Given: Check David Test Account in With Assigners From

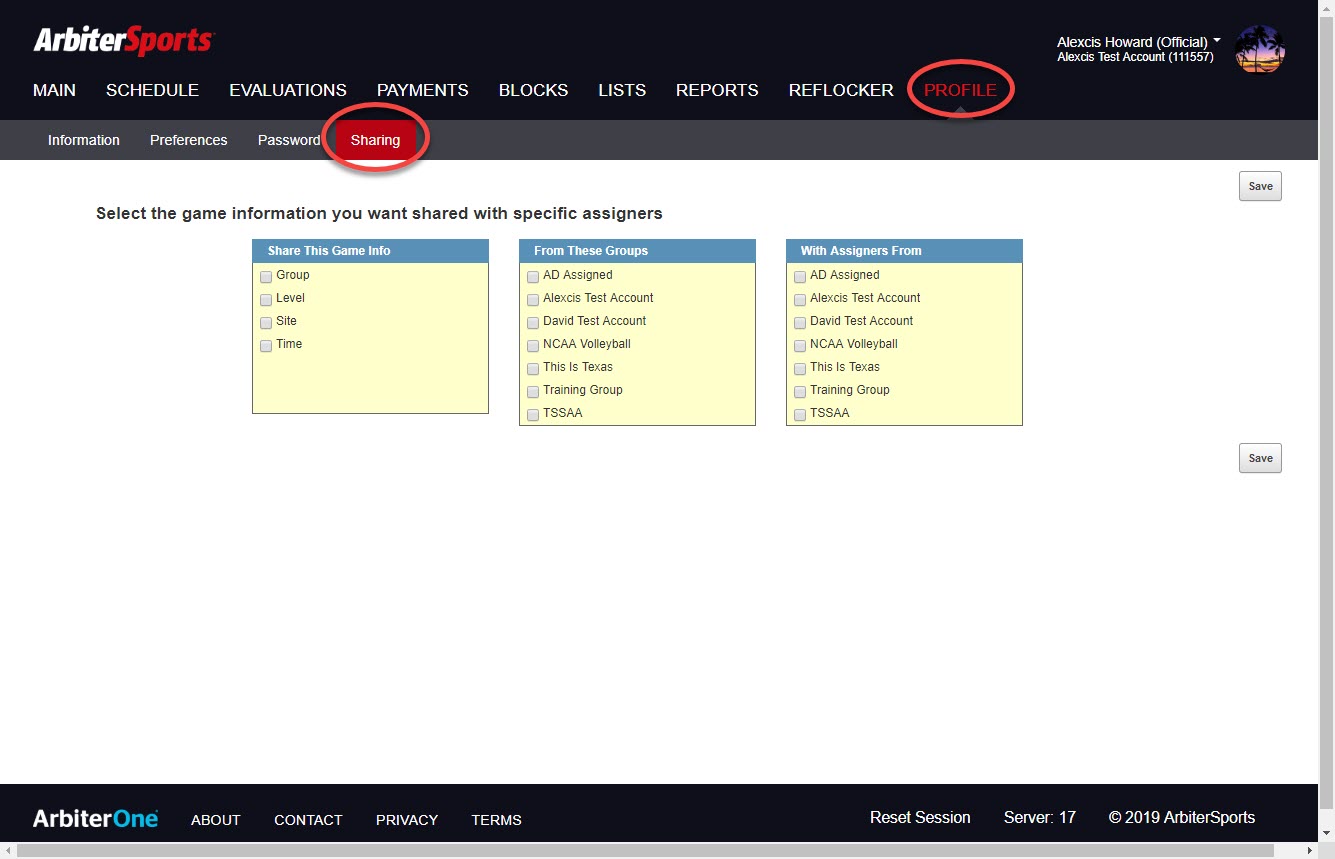Looking at the screenshot, I should point(800,323).
